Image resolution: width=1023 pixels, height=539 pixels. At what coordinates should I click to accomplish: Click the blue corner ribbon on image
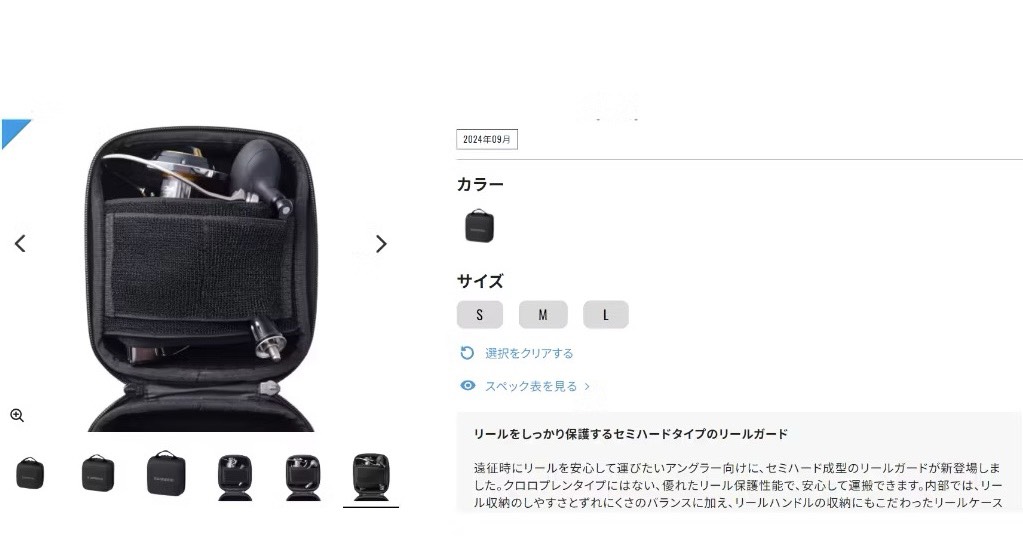click(14, 133)
